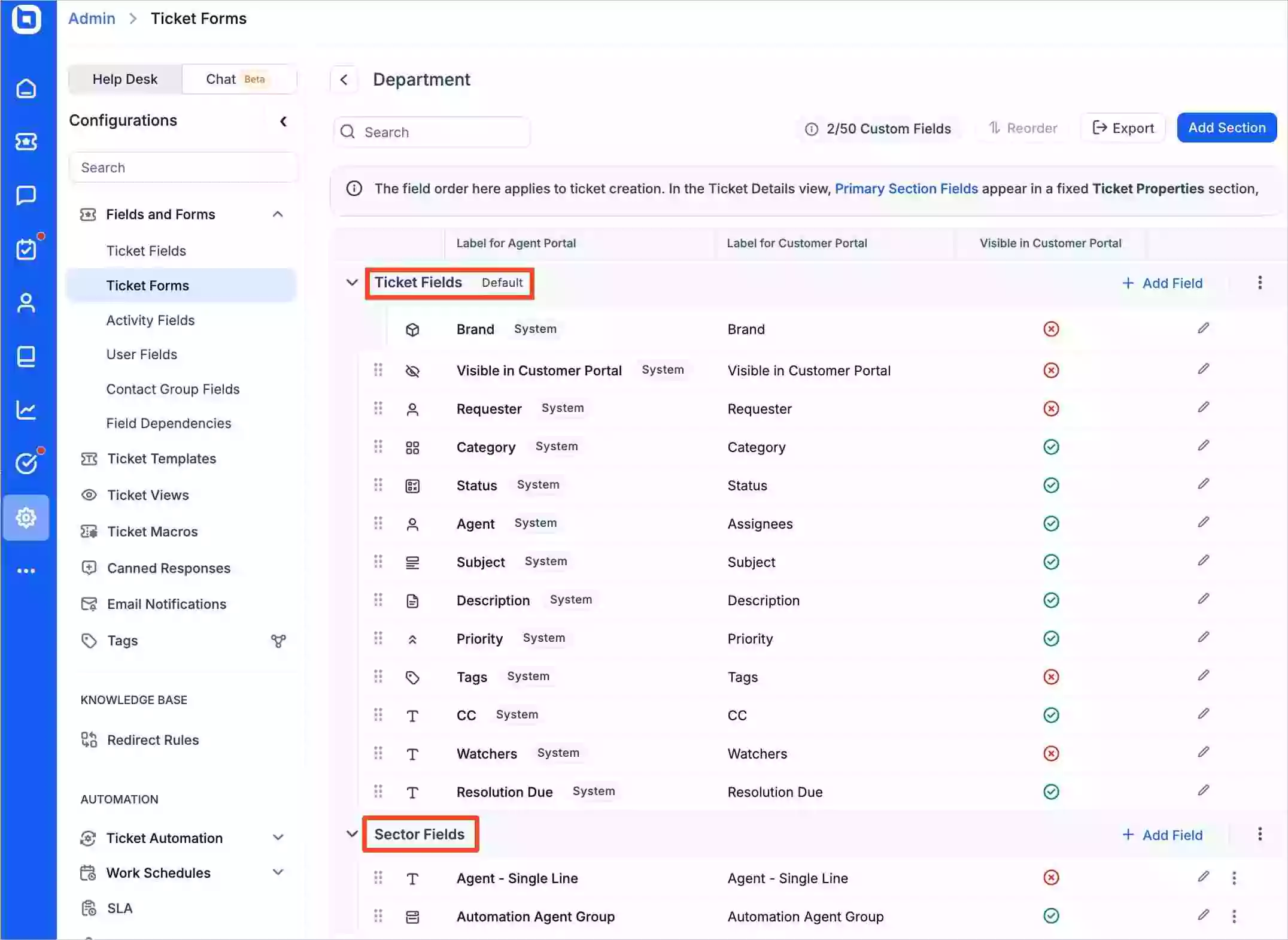Screen dimensions: 1288x940
Task: Click the Configurations search box
Action: 183,168
